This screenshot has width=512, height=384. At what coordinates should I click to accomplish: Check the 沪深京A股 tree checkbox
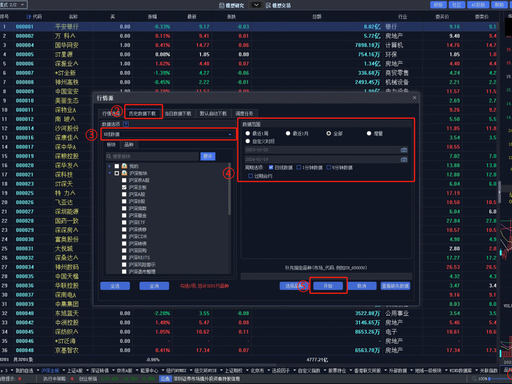124,180
